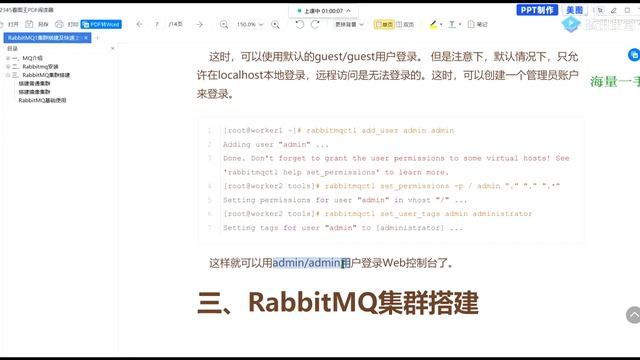This screenshot has height=360, width=640.
Task: Click the PPT制作 button
Action: (x=537, y=10)
